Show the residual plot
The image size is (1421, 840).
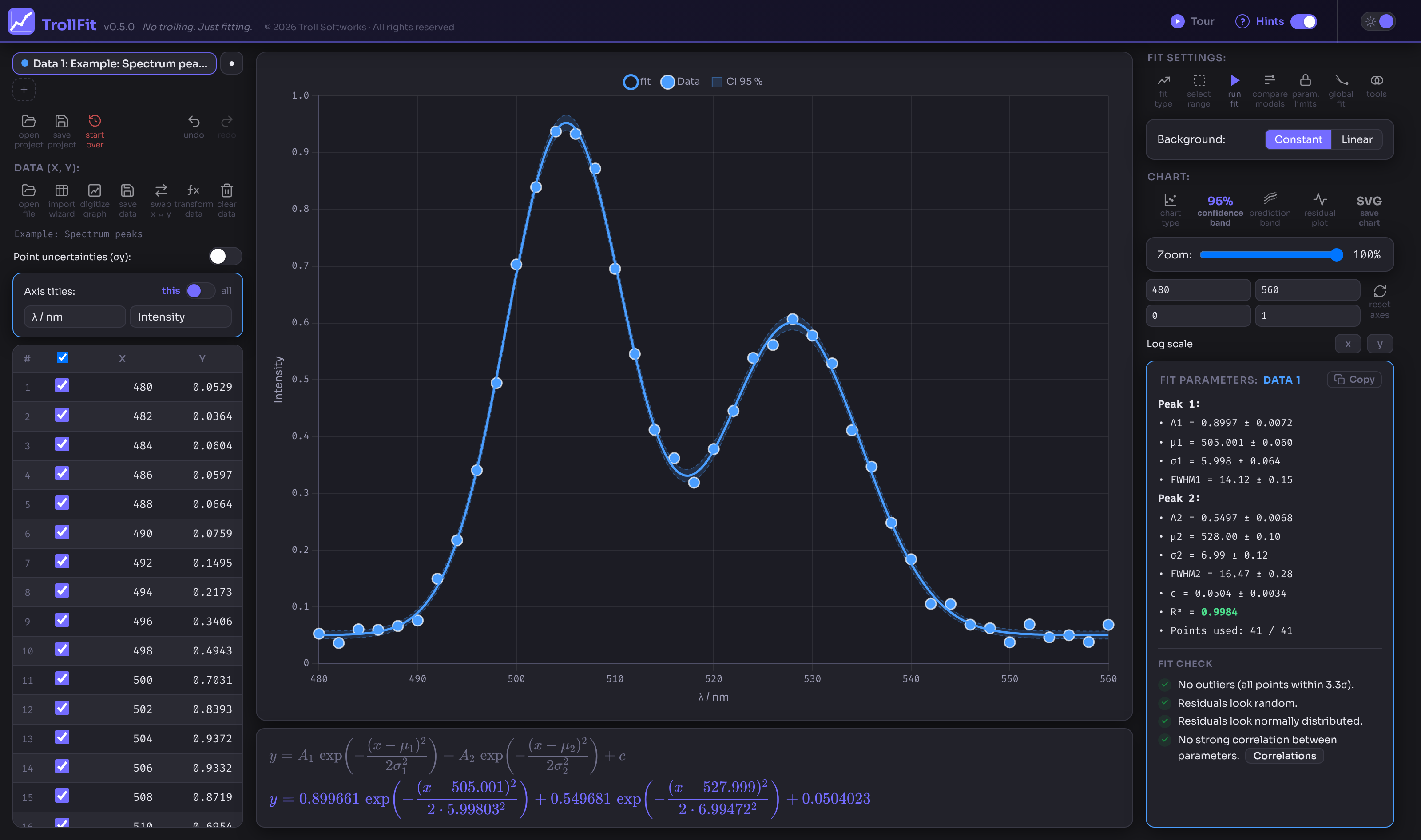1320,200
